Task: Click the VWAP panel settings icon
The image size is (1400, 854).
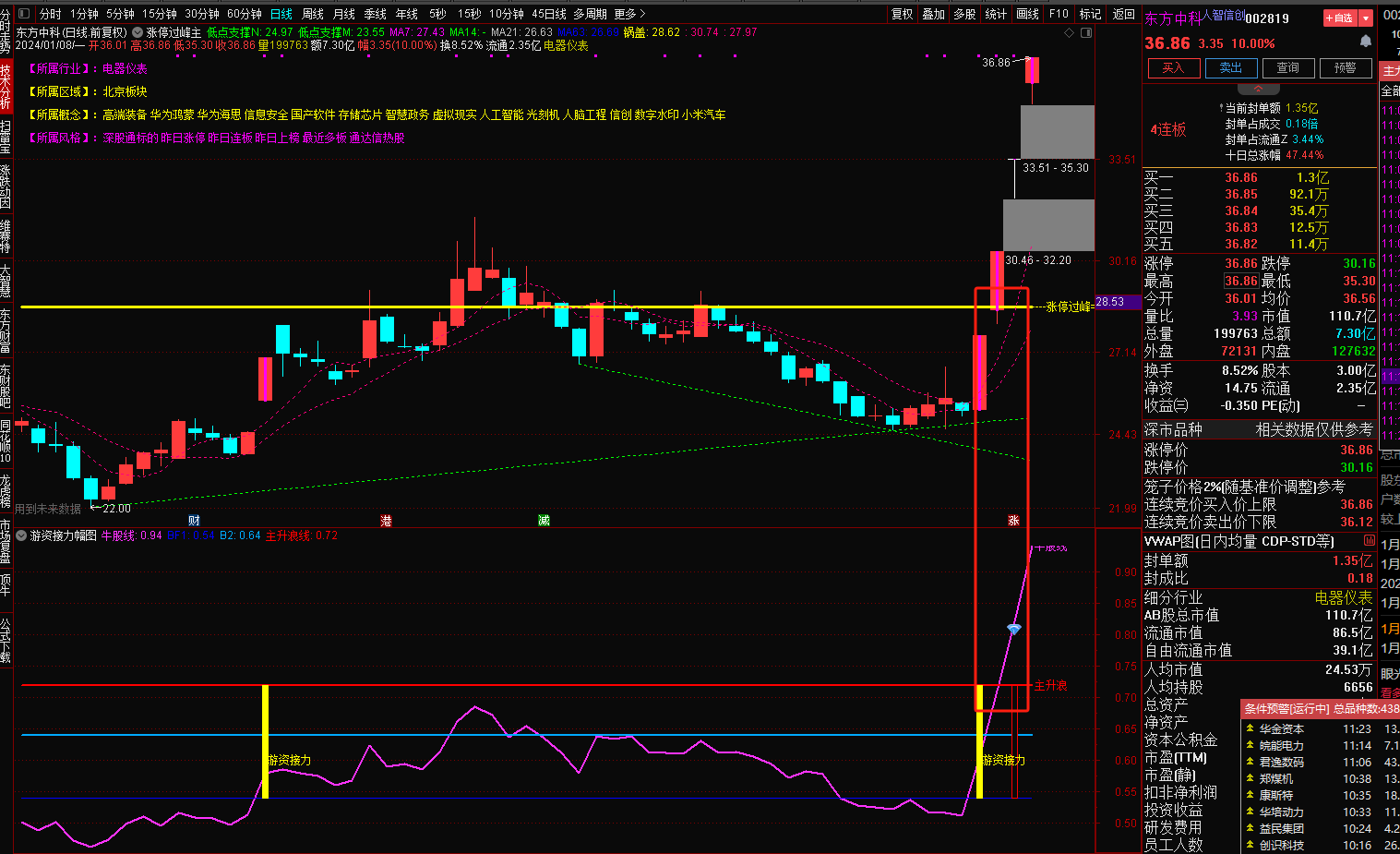Action: click(x=1370, y=541)
